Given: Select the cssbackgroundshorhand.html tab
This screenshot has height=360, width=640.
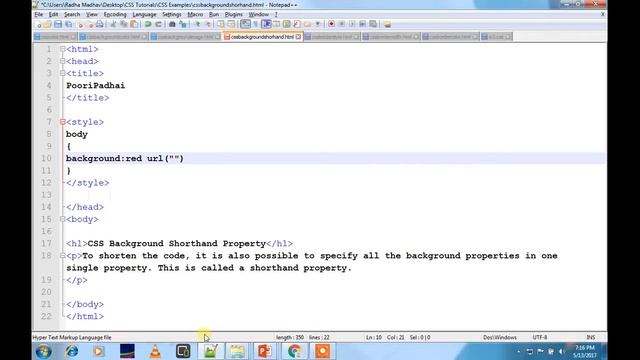Looking at the screenshot, I should pos(262,37).
